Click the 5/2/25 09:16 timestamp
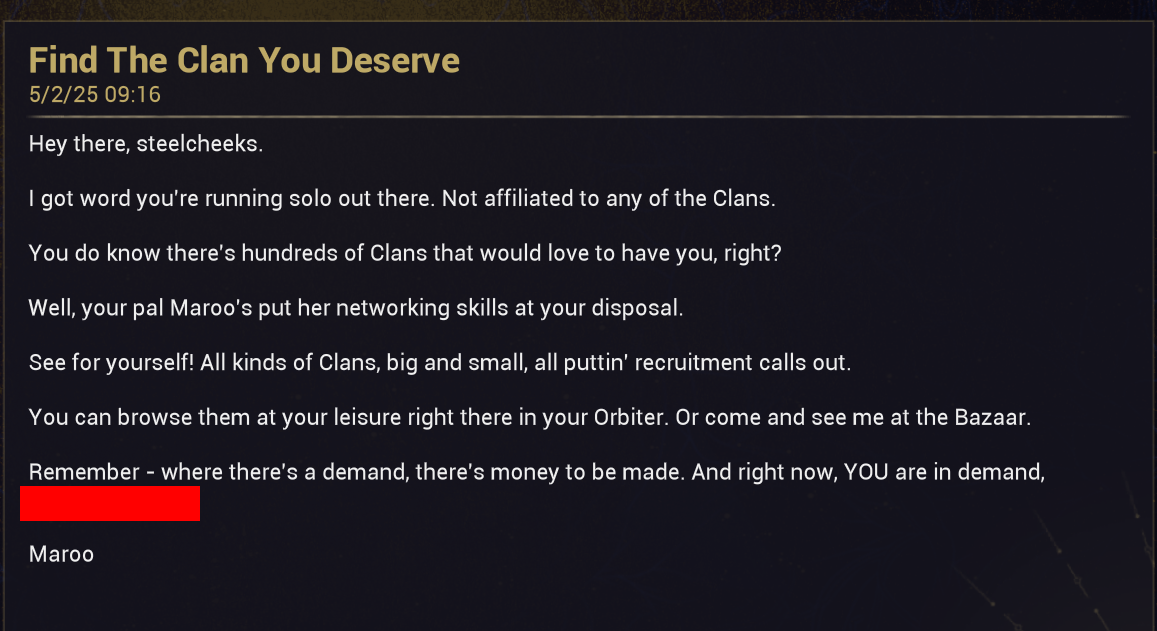 (95, 95)
